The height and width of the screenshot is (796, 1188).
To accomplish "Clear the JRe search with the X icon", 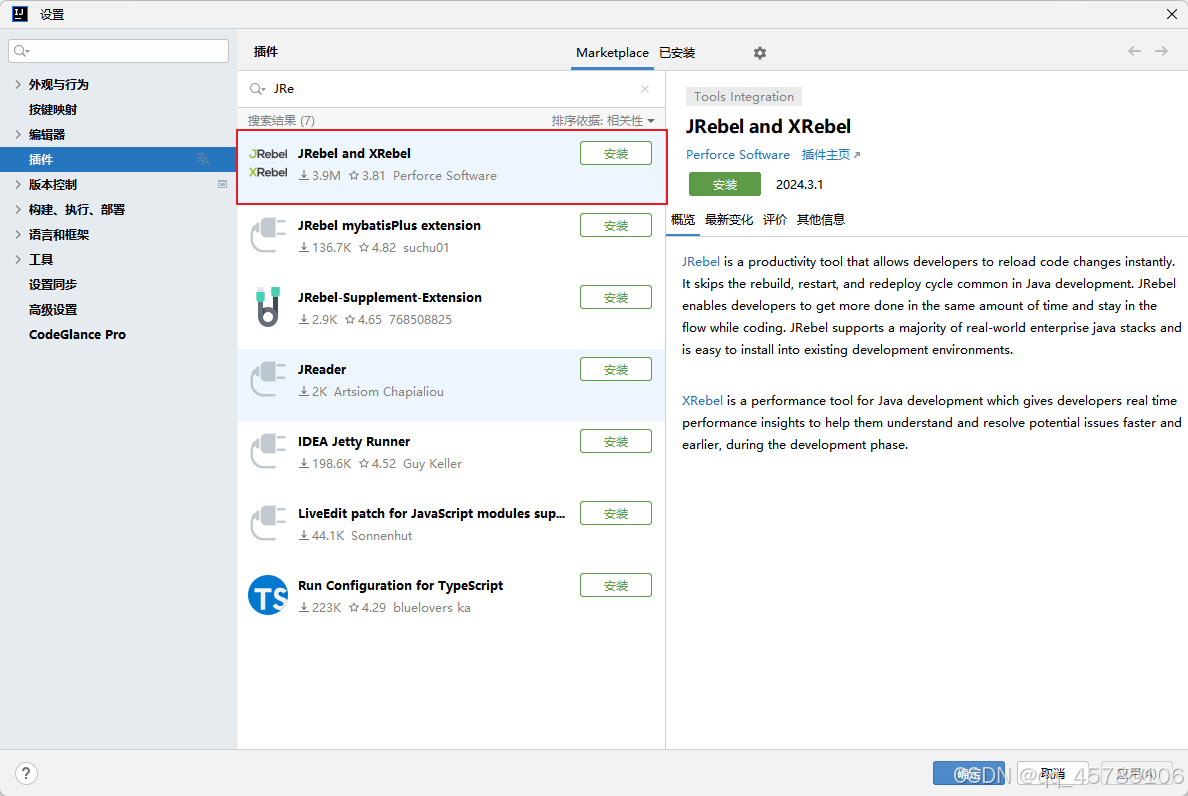I will point(645,88).
